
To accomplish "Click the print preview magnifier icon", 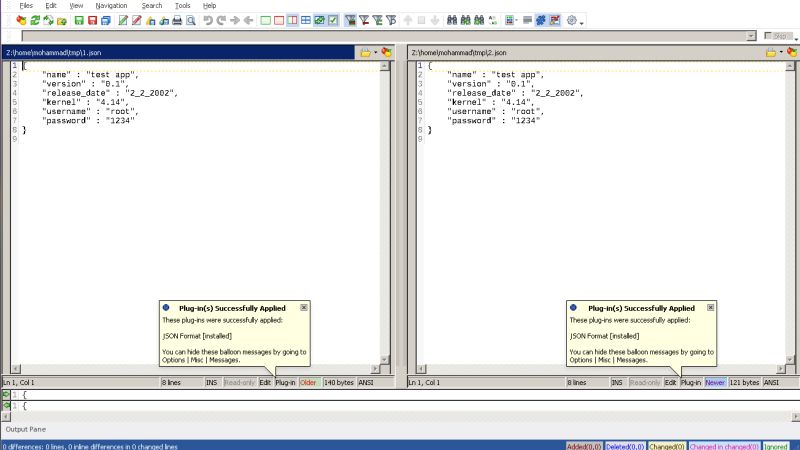I will [x=191, y=20].
